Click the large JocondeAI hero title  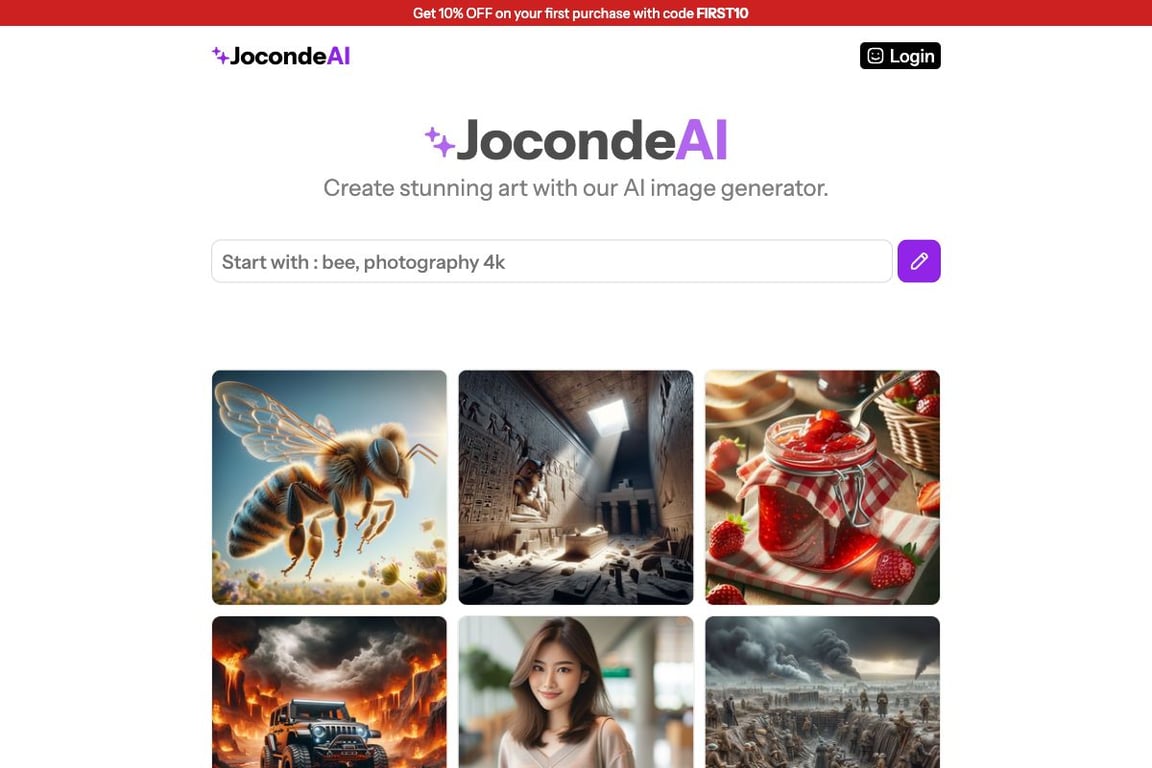(x=576, y=140)
